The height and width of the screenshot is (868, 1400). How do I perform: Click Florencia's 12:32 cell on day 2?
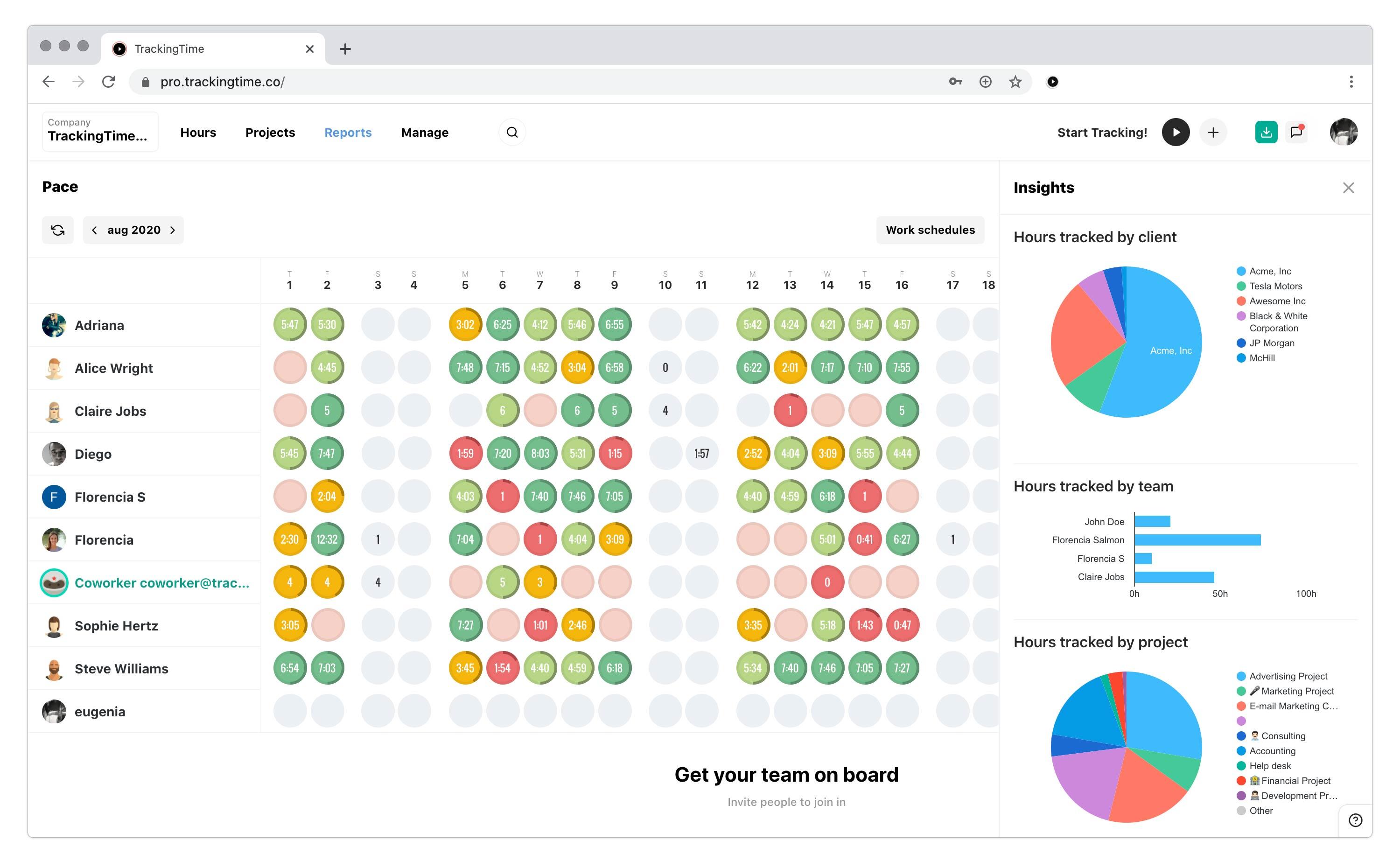tap(327, 539)
